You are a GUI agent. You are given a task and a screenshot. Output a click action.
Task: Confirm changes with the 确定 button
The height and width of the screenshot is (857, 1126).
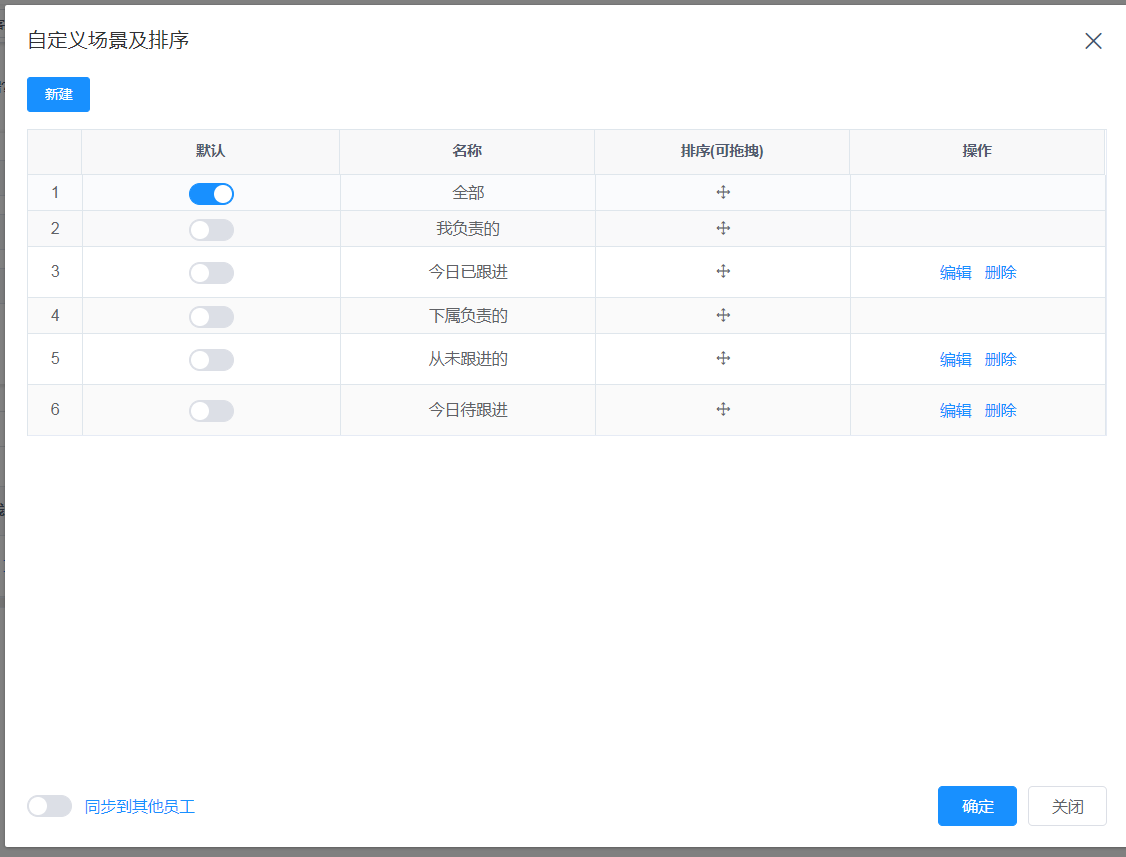(x=977, y=806)
